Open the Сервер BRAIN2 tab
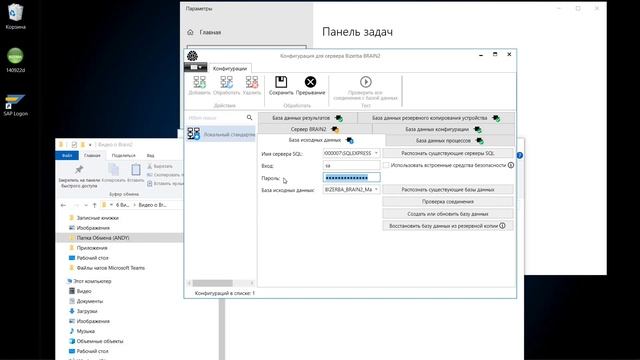Screen dimensions: 640x360 point(315,129)
